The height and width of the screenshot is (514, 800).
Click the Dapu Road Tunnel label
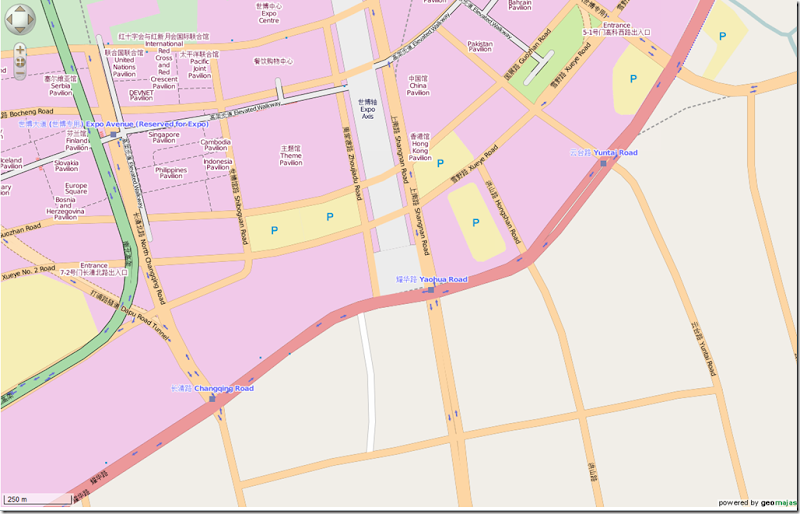(130, 315)
